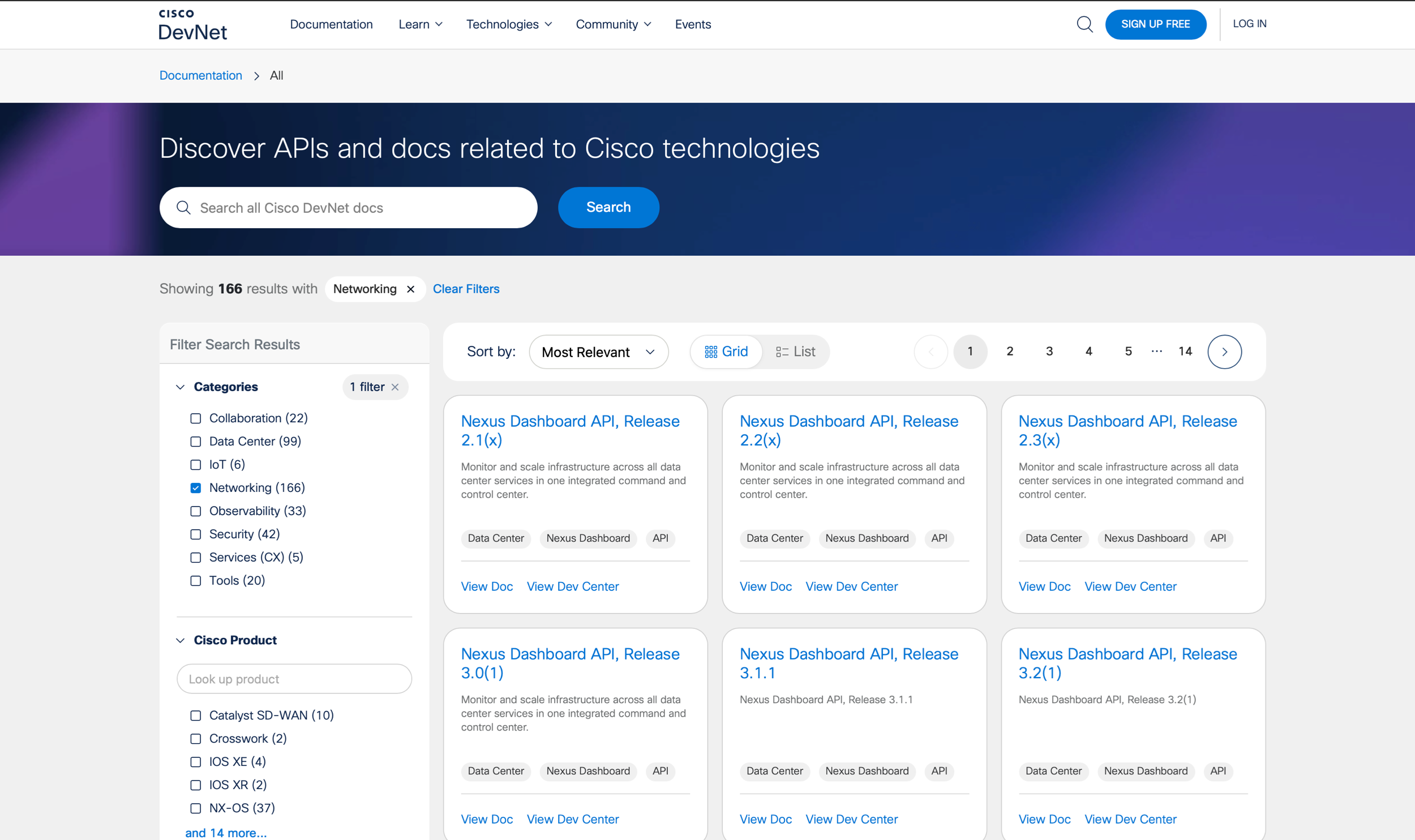Open the Documentation nav item
The width and height of the screenshot is (1415, 840).
pyautogui.click(x=331, y=24)
